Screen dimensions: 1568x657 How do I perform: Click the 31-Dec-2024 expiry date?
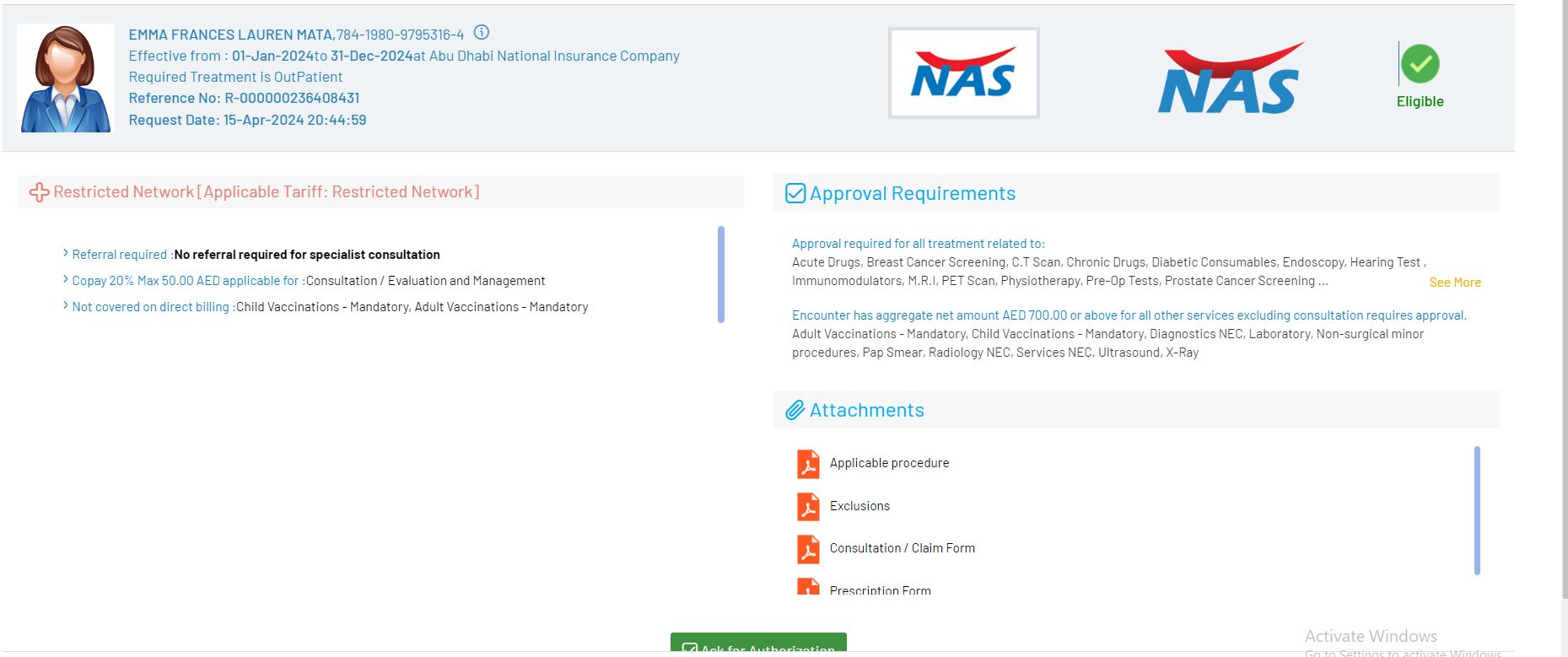coord(372,56)
